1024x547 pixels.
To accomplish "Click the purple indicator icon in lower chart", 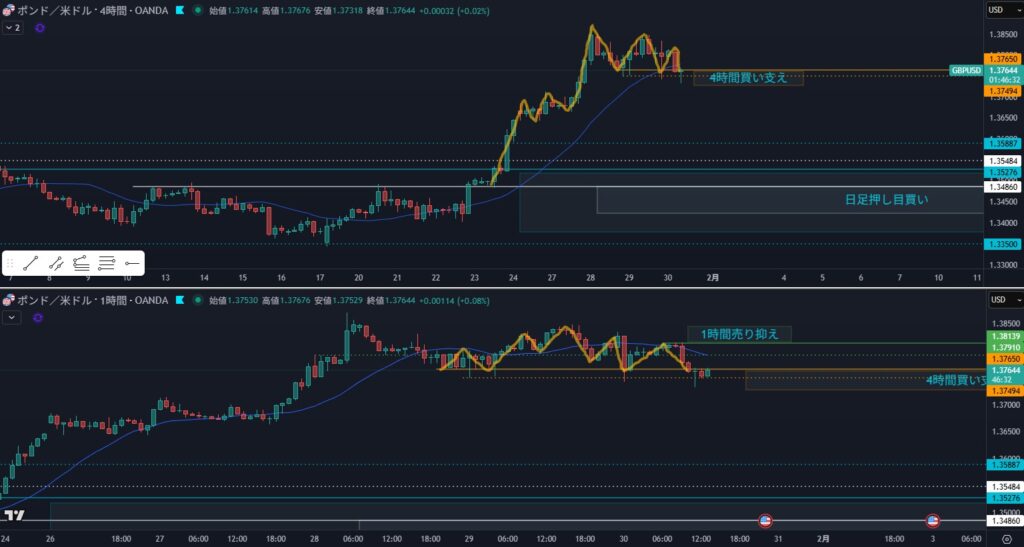I will 40,317.
